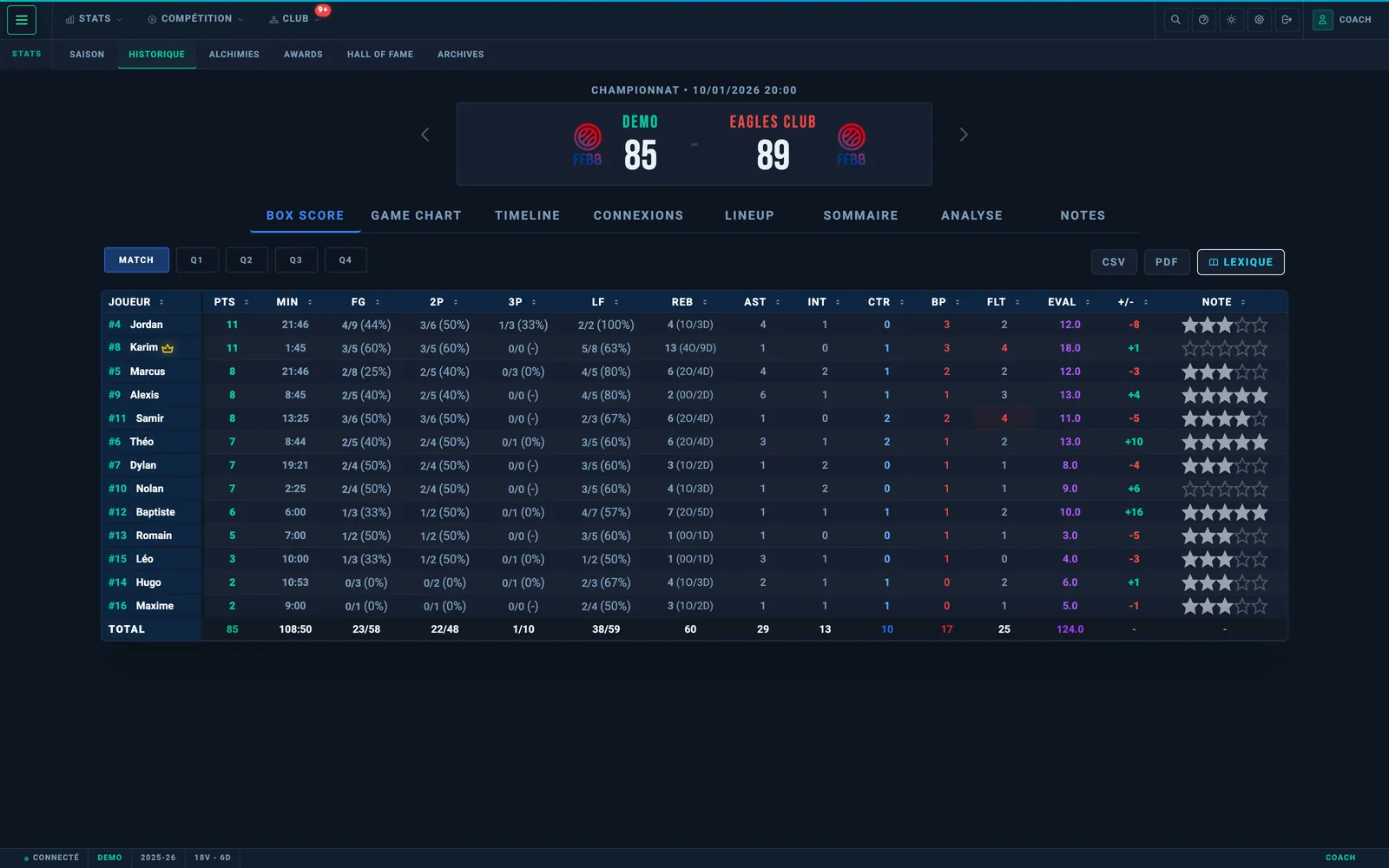This screenshot has height=868, width=1389.
Task: Click Baptiste's star rating
Action: (1225, 512)
